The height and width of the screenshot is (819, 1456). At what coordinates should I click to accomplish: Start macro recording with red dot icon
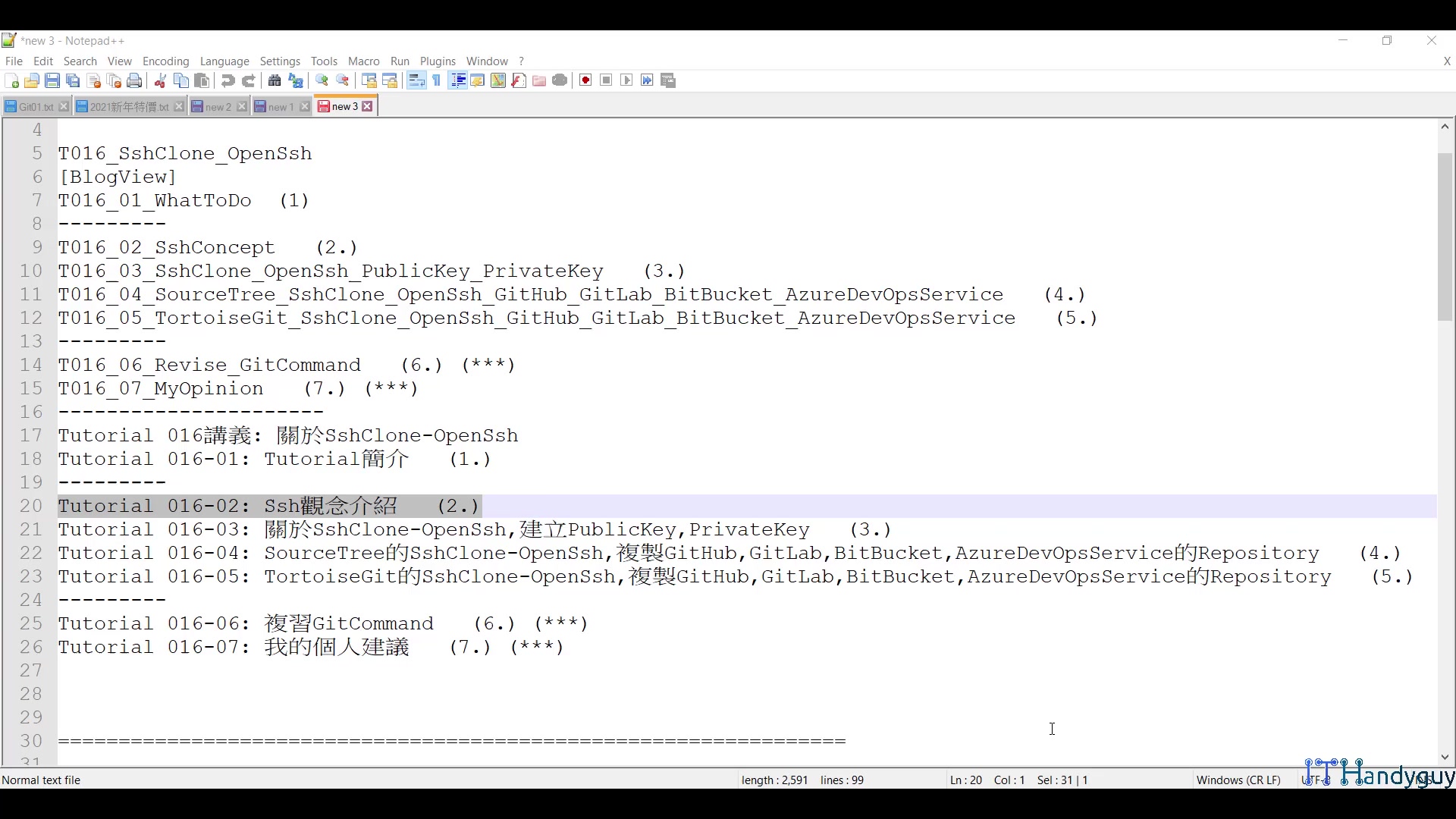click(585, 80)
